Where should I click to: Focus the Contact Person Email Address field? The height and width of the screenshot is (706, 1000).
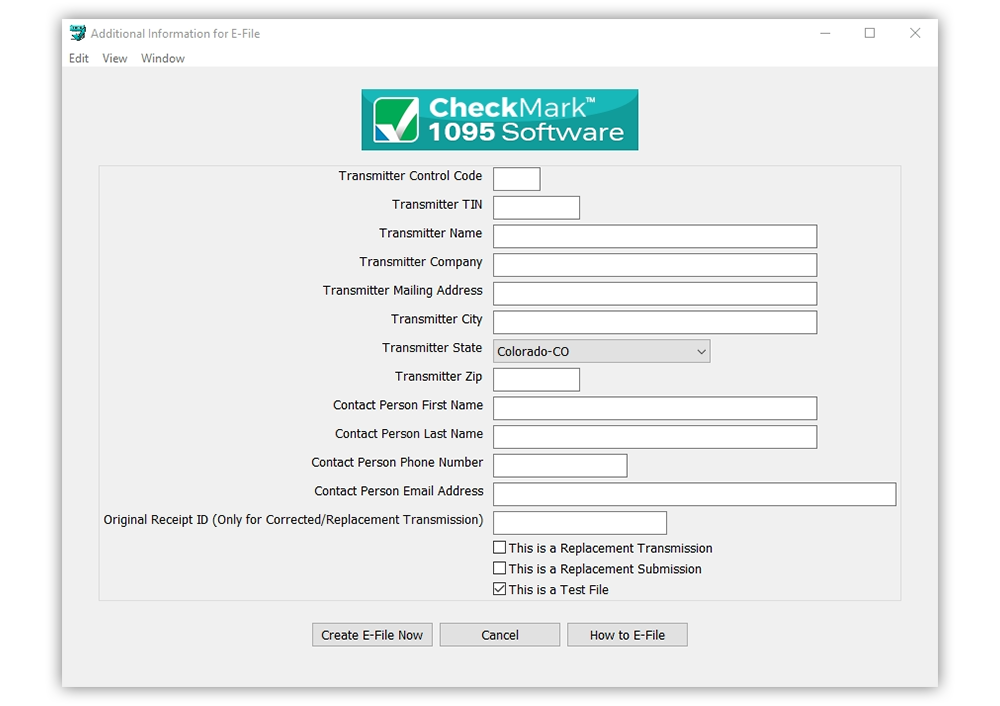695,494
